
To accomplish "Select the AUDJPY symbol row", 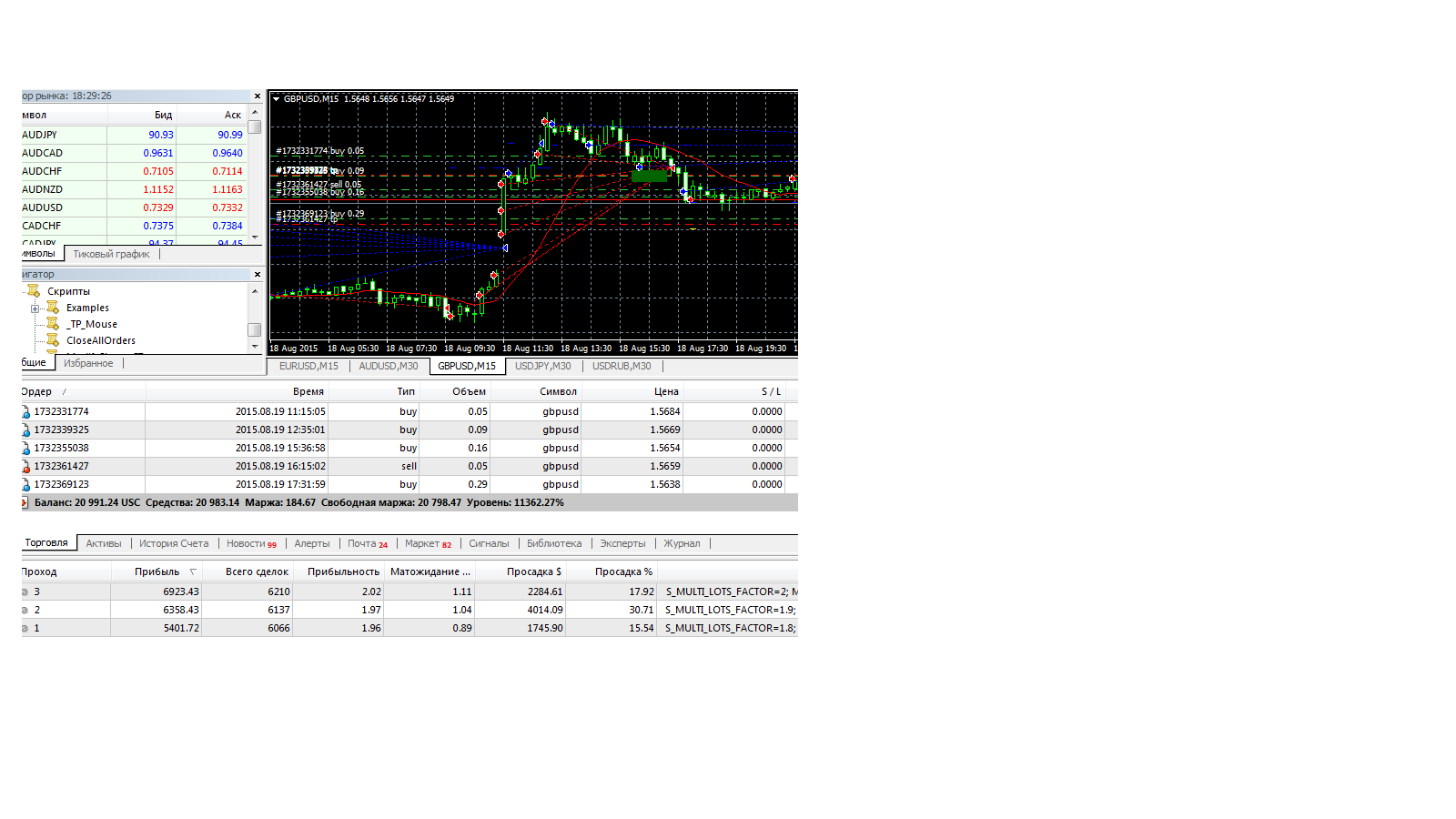I will 134,135.
